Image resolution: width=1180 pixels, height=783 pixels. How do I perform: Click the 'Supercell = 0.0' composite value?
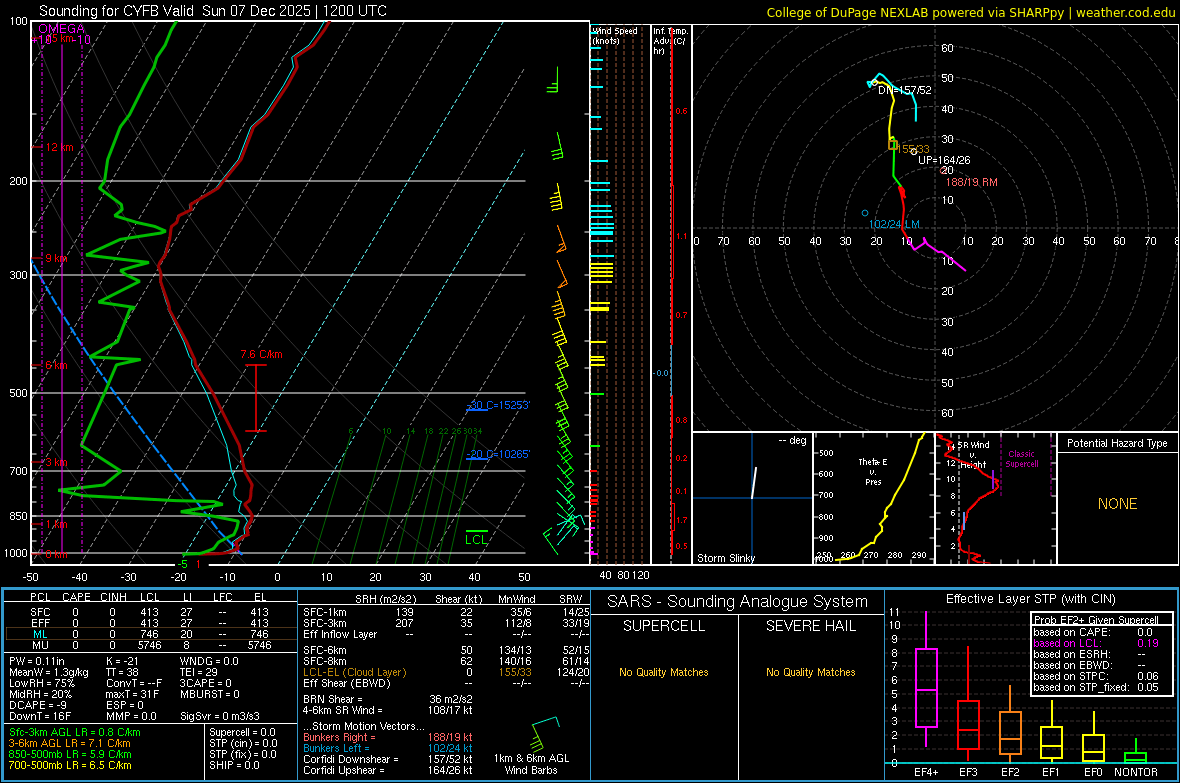(242, 732)
